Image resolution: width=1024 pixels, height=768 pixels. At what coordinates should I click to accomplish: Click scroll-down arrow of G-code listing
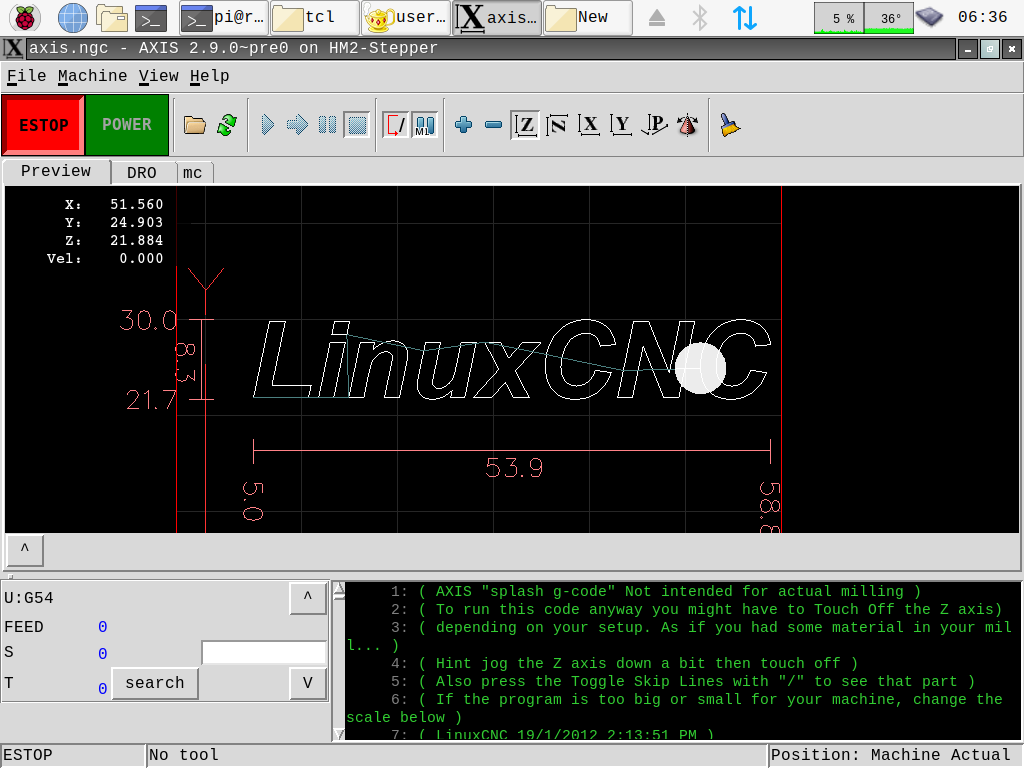tap(339, 734)
